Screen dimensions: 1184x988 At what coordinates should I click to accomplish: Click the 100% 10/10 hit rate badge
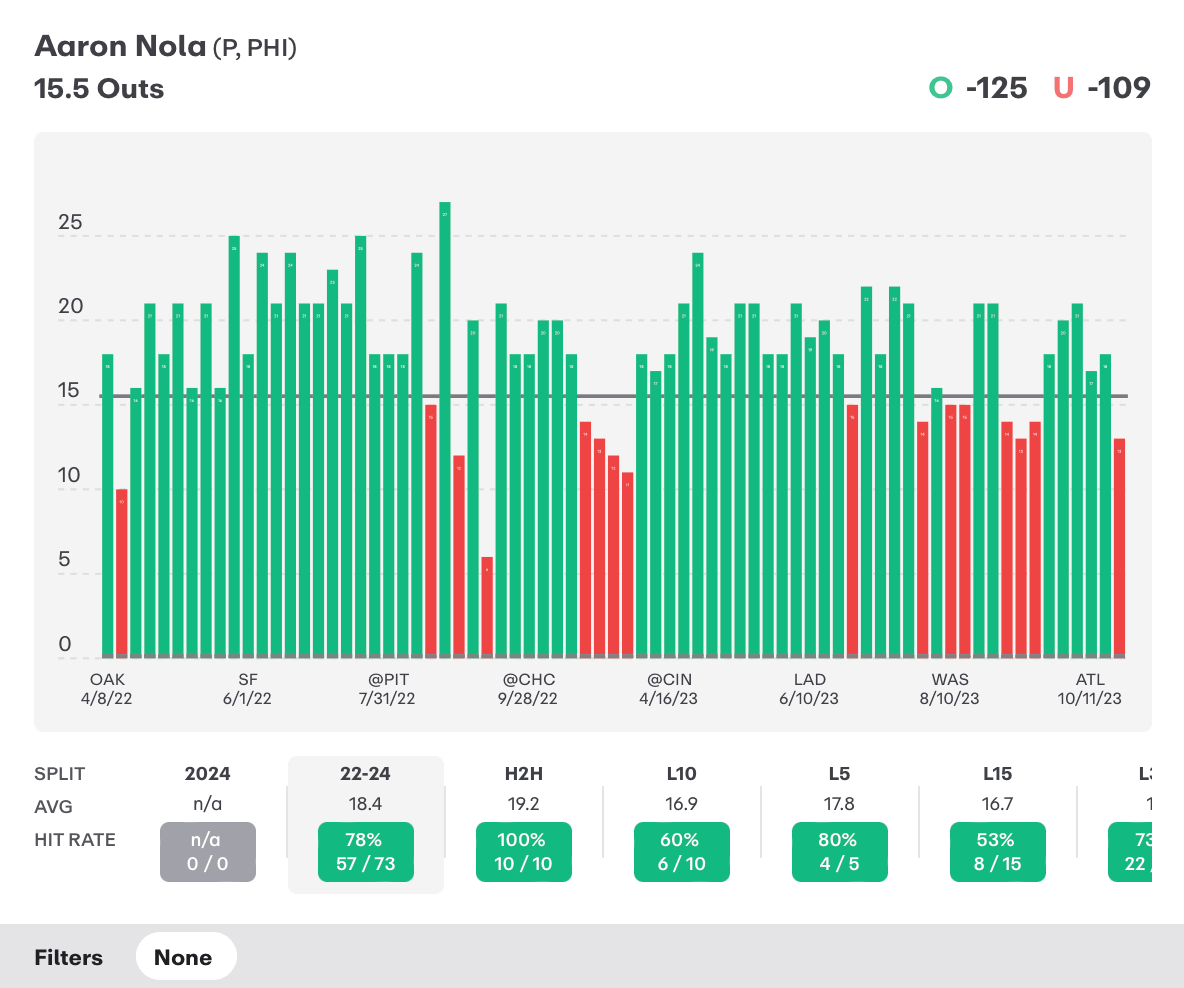pyautogui.click(x=523, y=852)
